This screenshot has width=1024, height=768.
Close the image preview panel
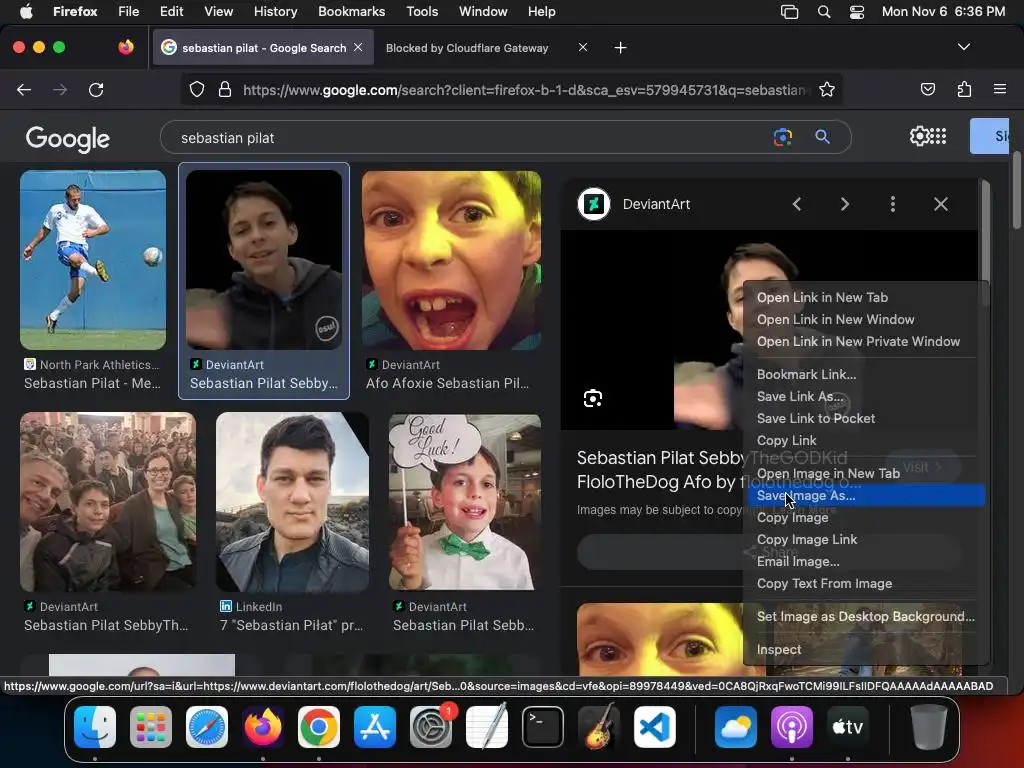coord(940,204)
